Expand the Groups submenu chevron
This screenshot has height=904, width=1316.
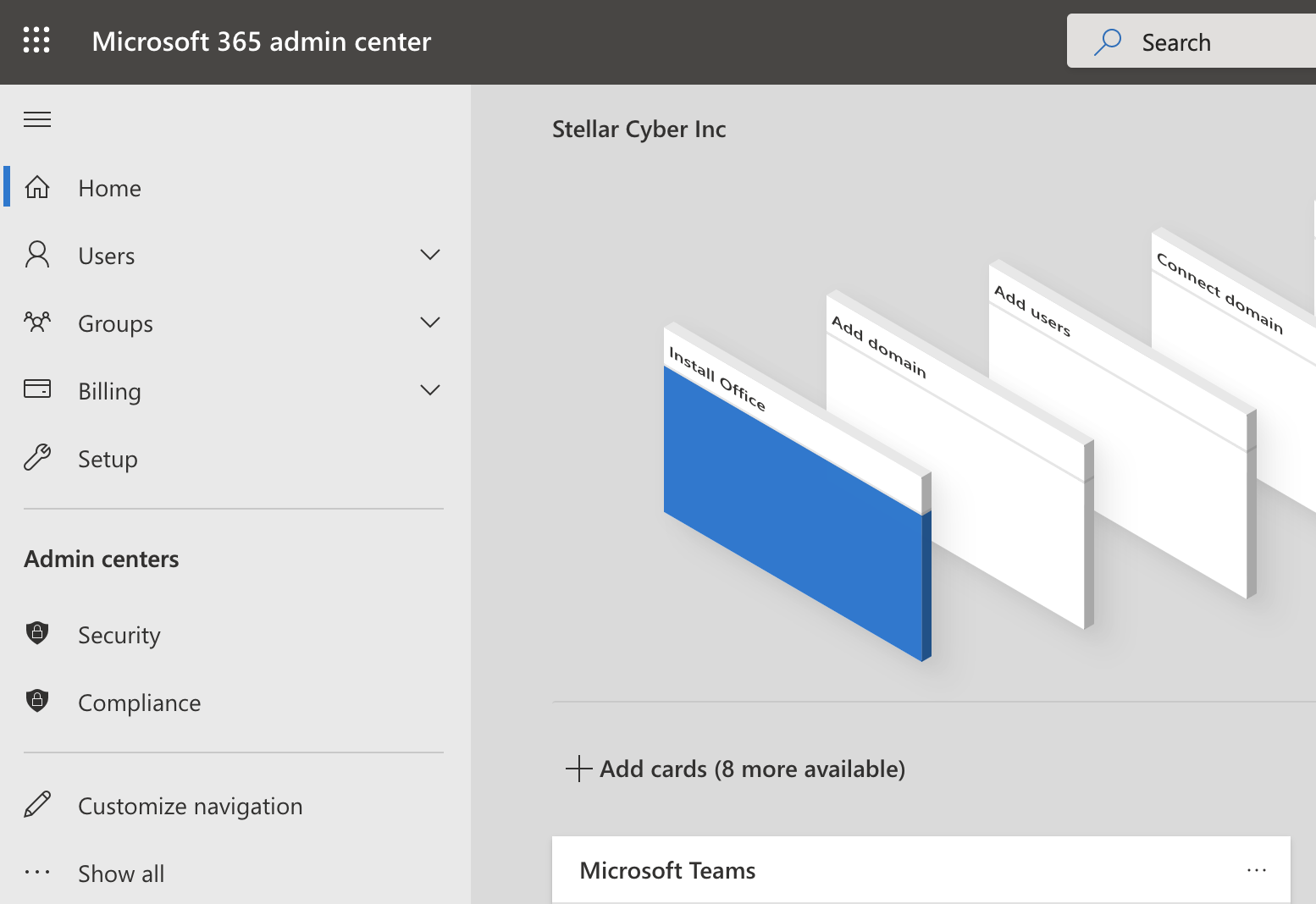(x=430, y=322)
